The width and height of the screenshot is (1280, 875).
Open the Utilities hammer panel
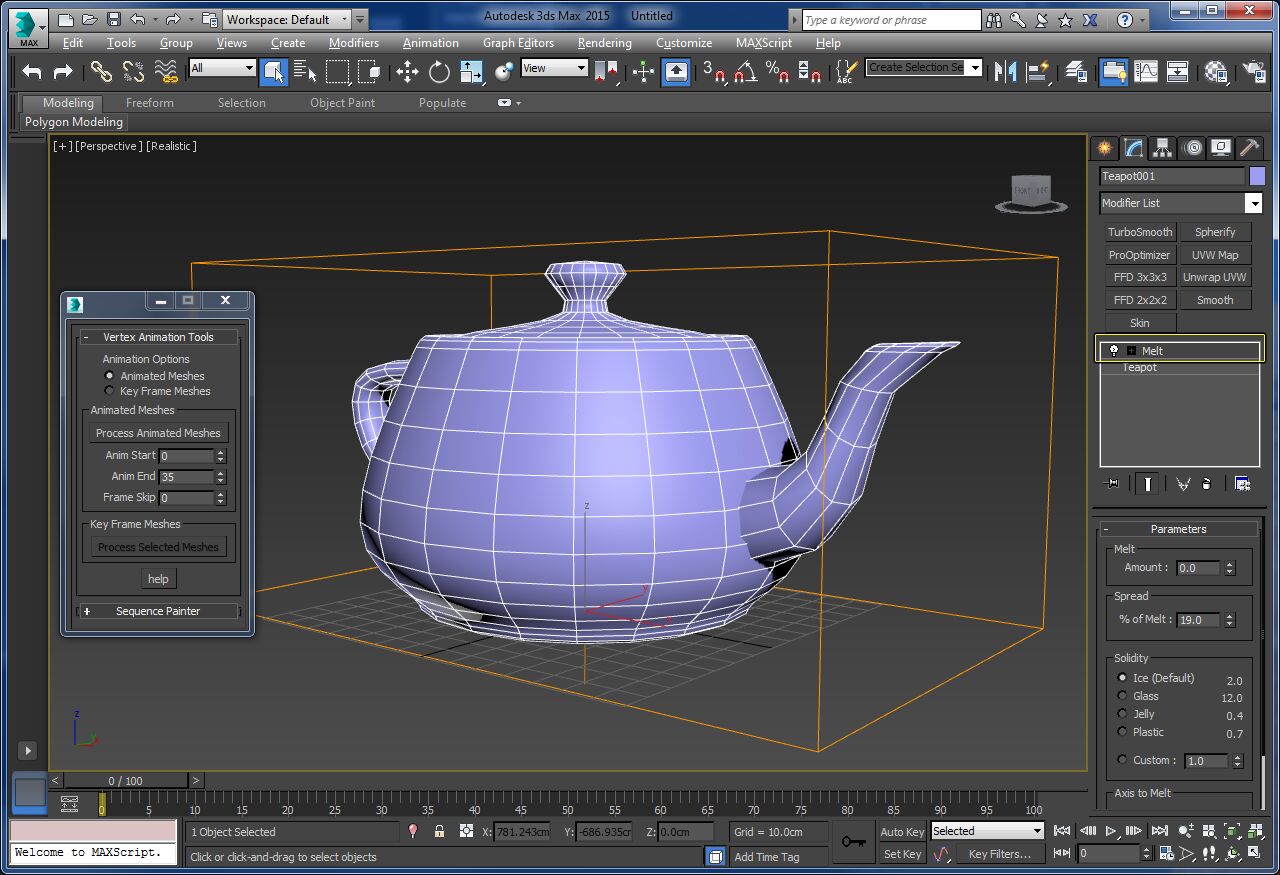pyautogui.click(x=1249, y=148)
